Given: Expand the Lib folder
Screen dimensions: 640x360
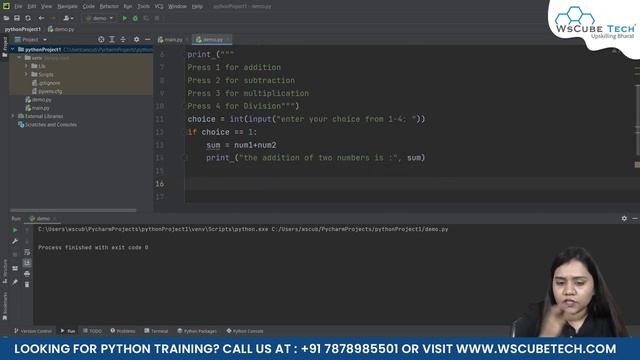Looking at the screenshot, I should (x=27, y=66).
